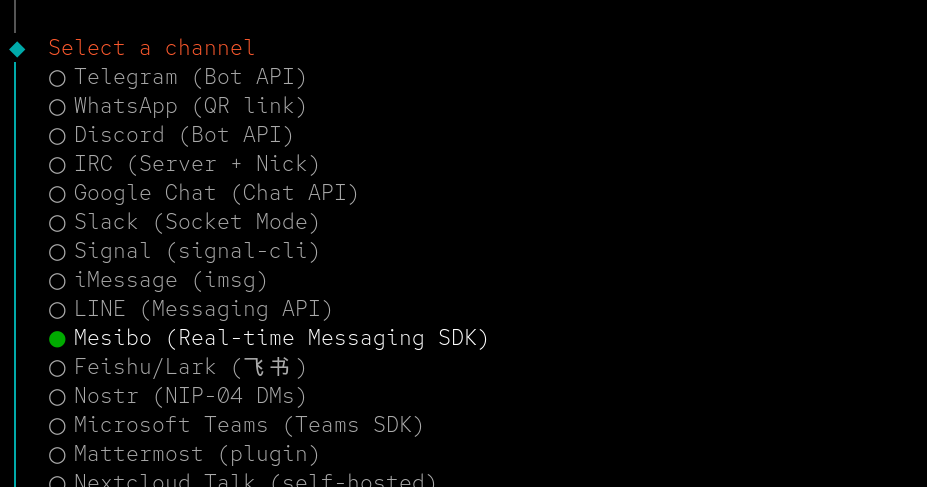The width and height of the screenshot is (927, 487).
Task: Click the Telegram (Bot API) text label
Action: click(190, 77)
